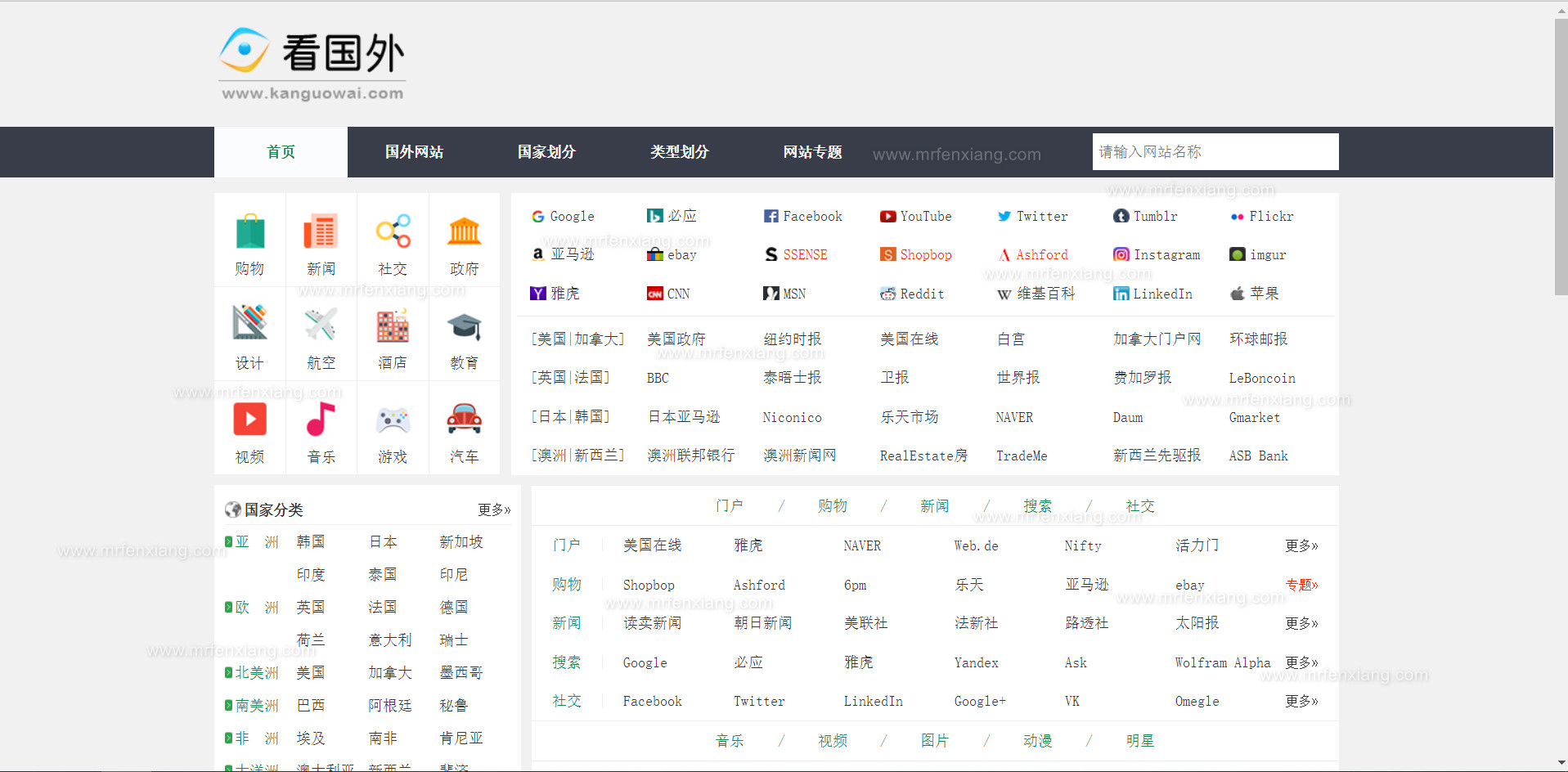Select the 航空 airplane category icon

tap(321, 326)
